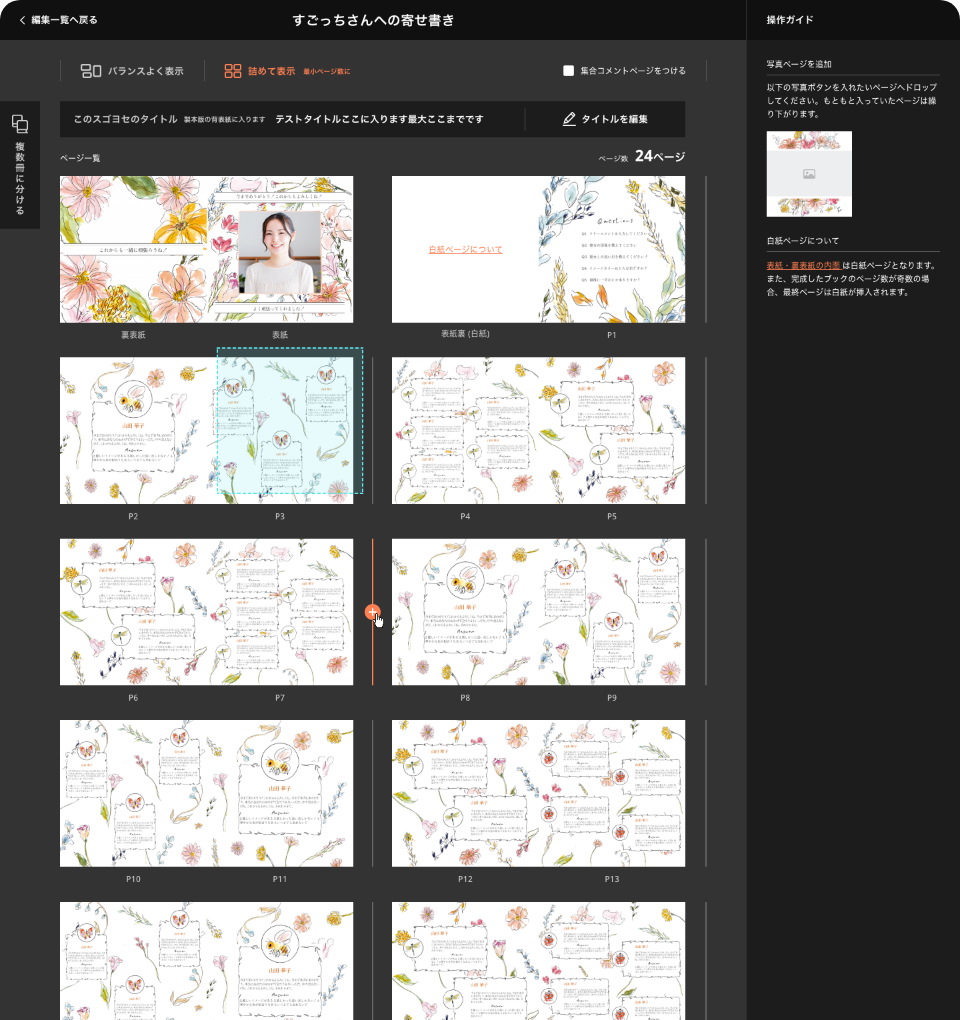Screen dimensions: 960x1020
Task: Click the 編集一覧へ戻る button
Action: tap(59, 20)
